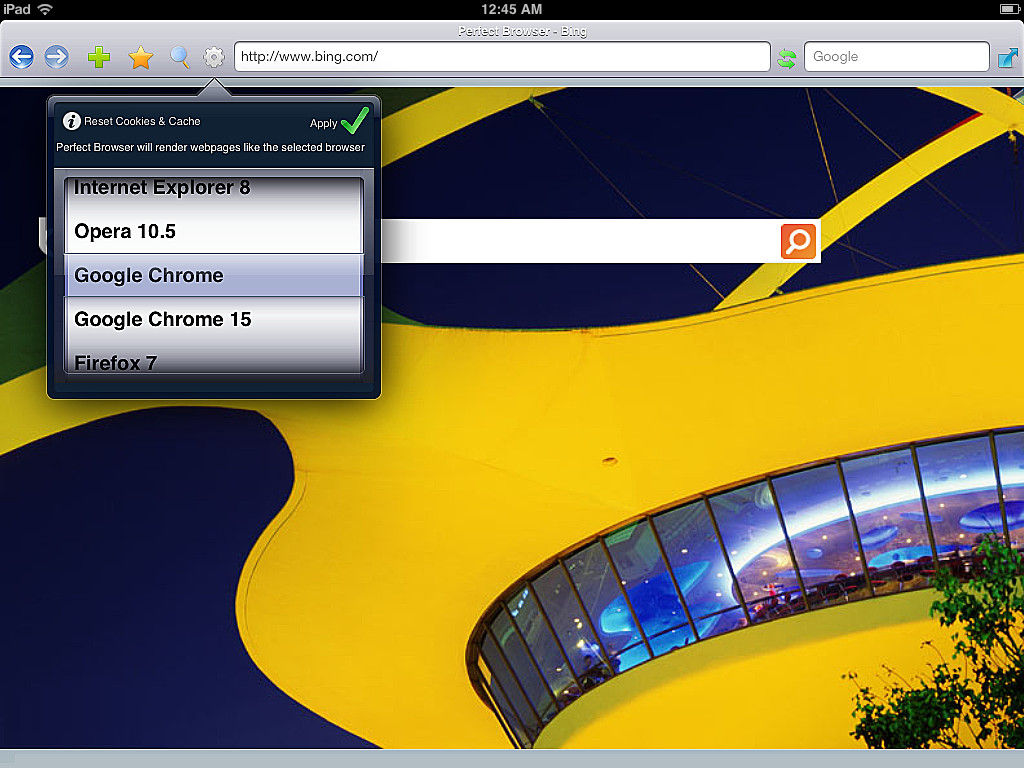
Task: Select Google Chrome 15 in picker
Action: (213, 319)
